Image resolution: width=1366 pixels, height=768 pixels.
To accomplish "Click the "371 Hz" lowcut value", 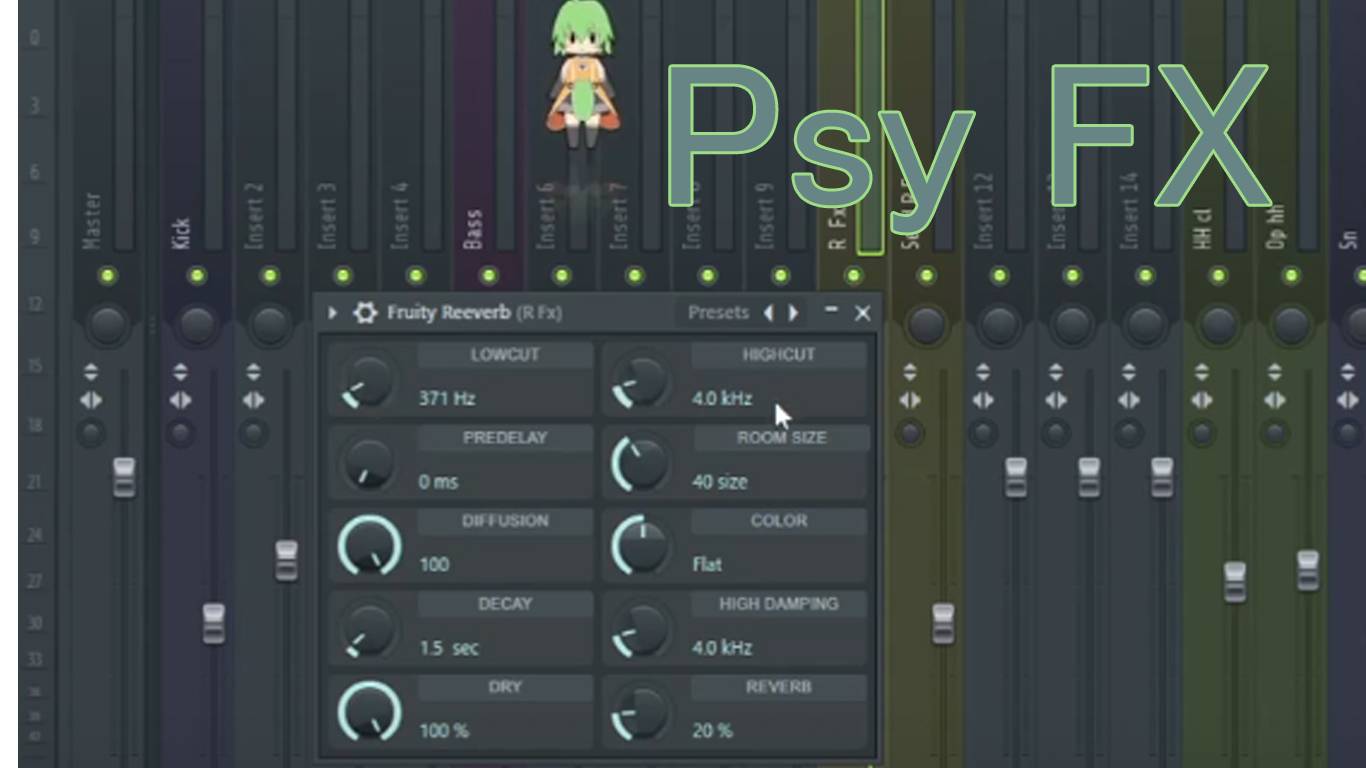I will tap(447, 398).
